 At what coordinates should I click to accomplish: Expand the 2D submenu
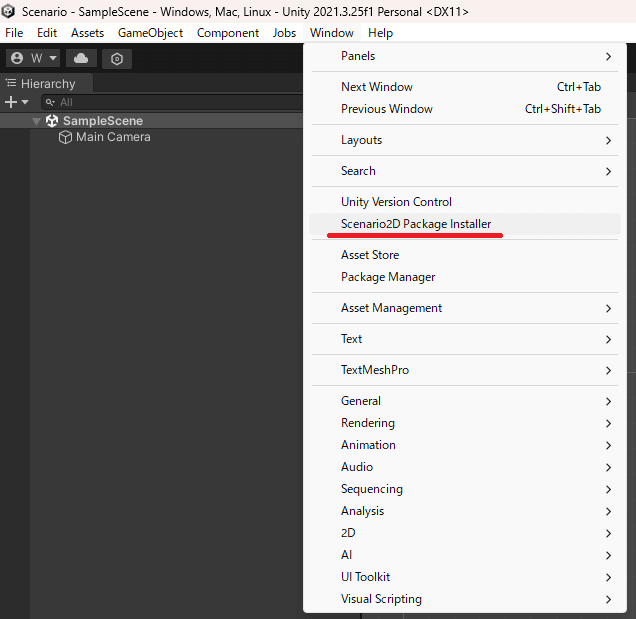coord(465,533)
